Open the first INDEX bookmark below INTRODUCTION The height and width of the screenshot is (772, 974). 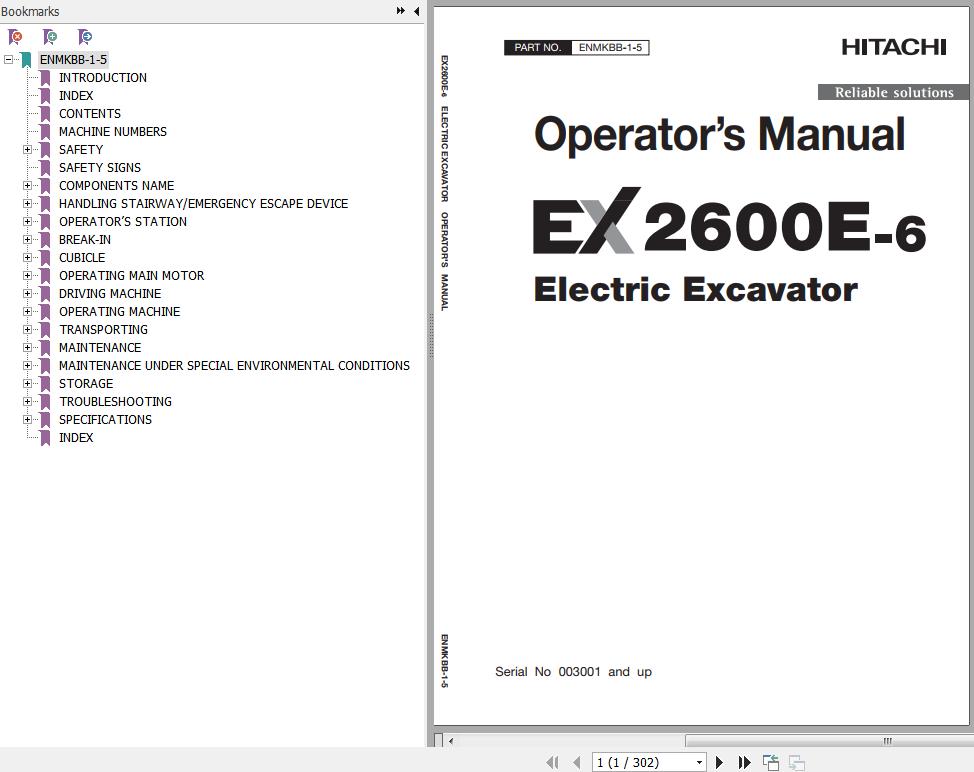click(76, 96)
